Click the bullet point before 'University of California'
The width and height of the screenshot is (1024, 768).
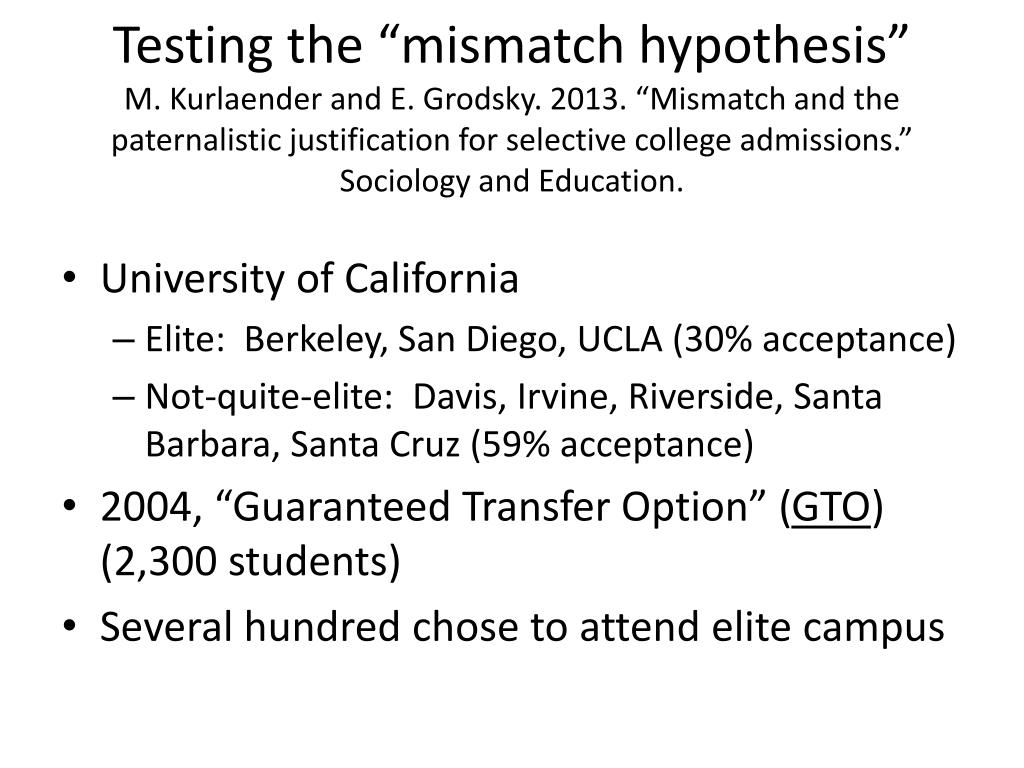(x=70, y=279)
